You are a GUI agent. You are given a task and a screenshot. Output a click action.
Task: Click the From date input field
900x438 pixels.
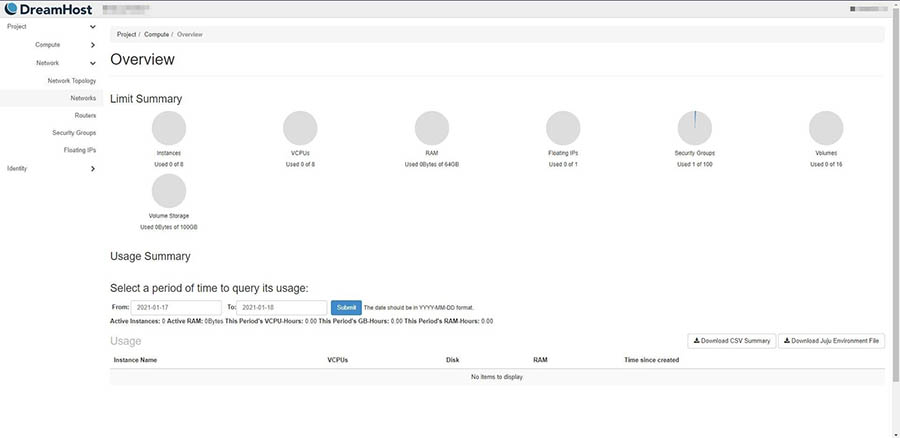[x=176, y=307]
